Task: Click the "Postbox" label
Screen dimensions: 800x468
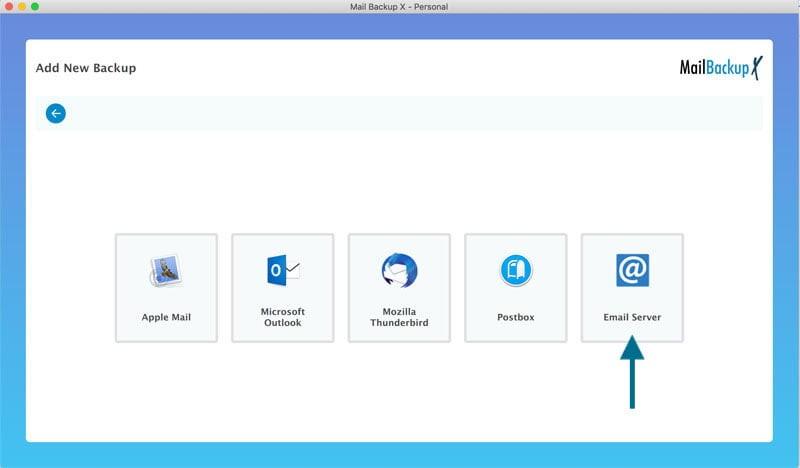Action: point(516,317)
